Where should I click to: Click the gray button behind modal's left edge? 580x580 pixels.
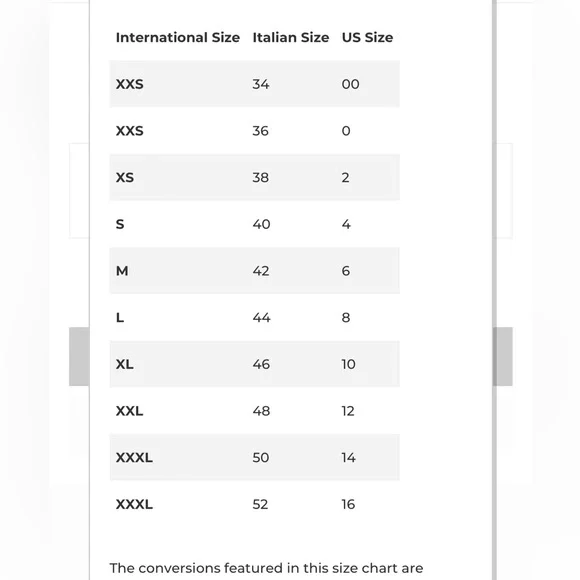(79, 357)
